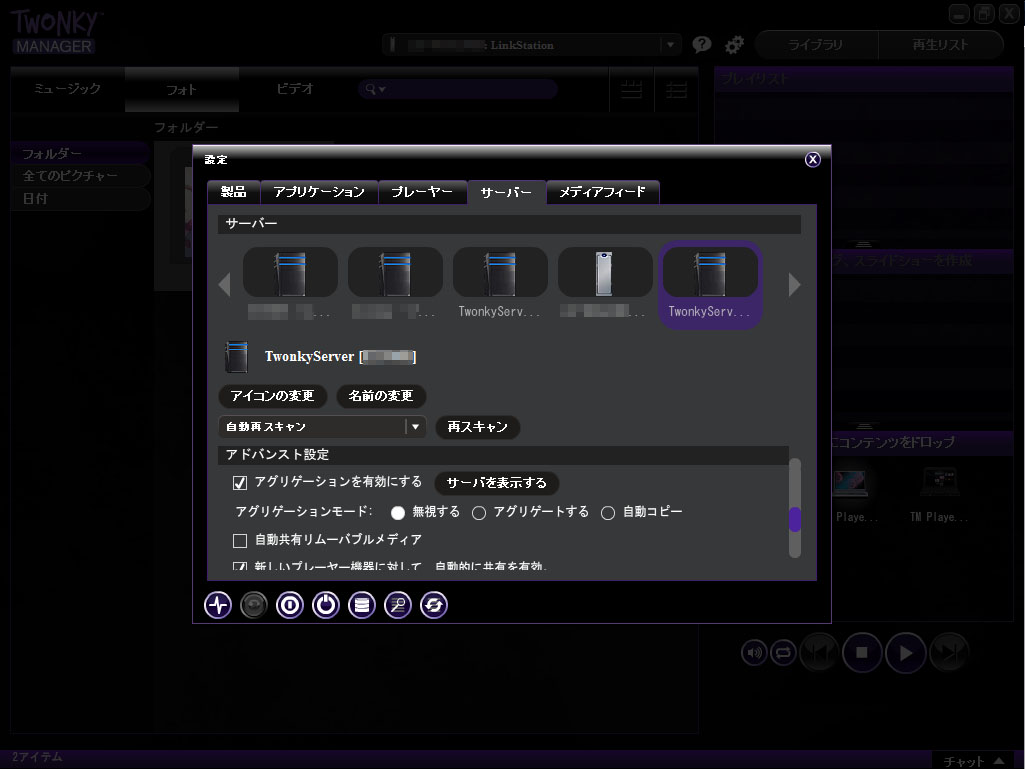Switch to the プレーヤー tab
This screenshot has height=769, width=1025.
point(422,192)
